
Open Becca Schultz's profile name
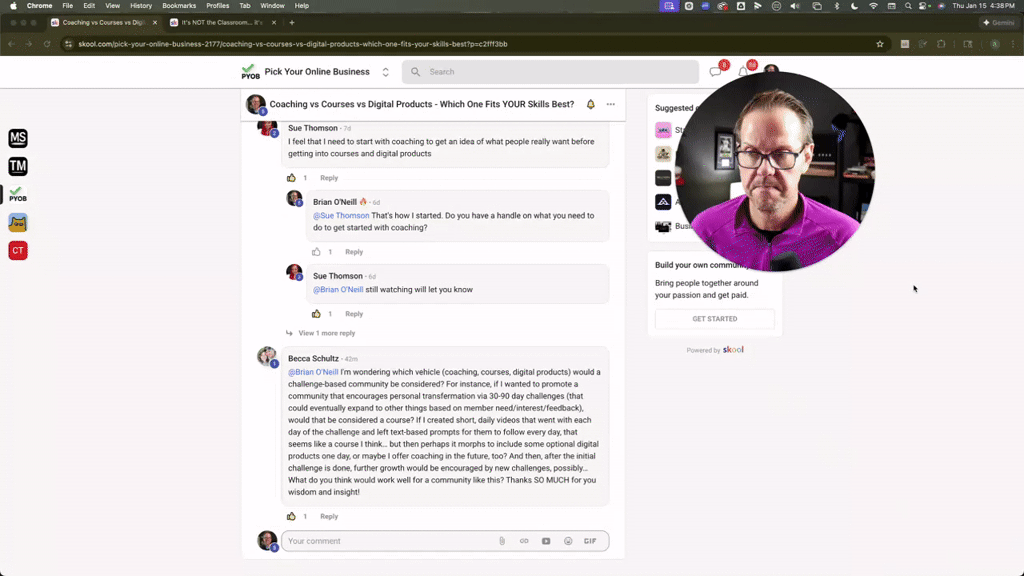click(313, 359)
